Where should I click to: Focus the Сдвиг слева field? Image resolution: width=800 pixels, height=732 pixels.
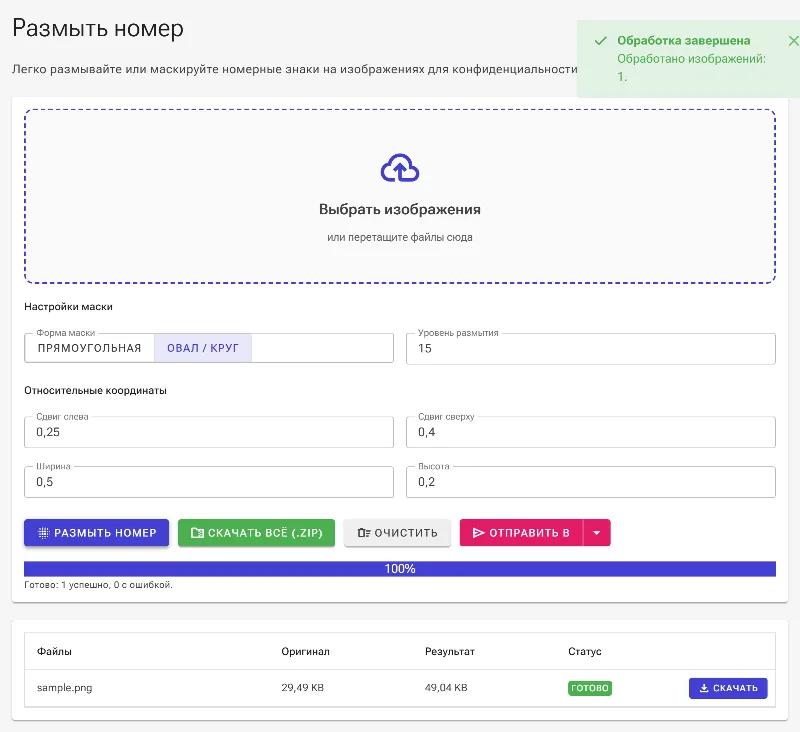click(x=209, y=432)
